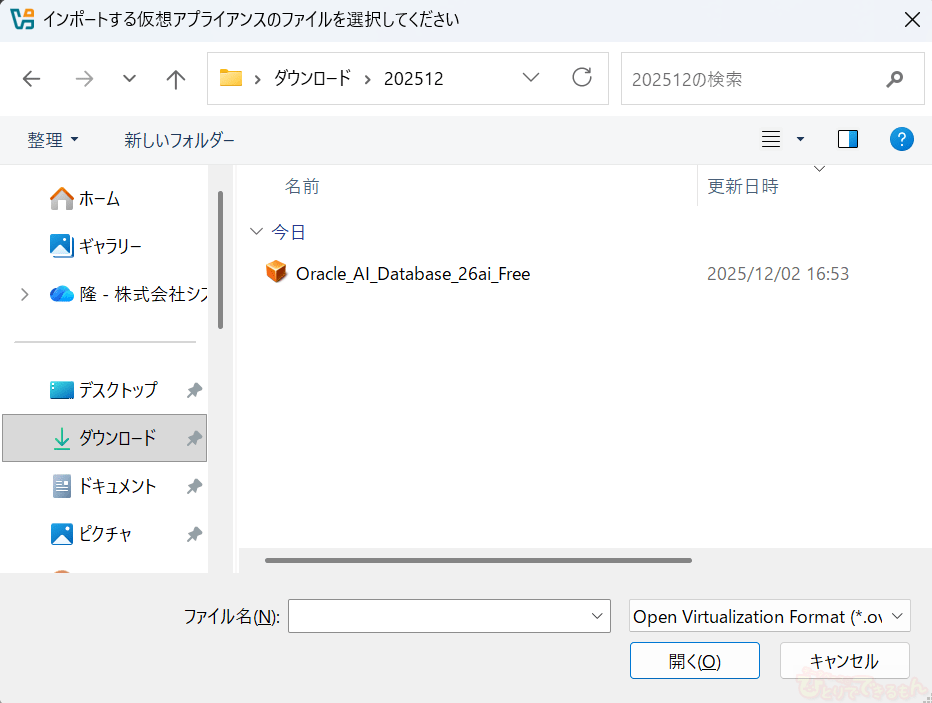
Task: Select the Oracle_AI_Database_26ai_Free file
Action: pyautogui.click(x=412, y=273)
